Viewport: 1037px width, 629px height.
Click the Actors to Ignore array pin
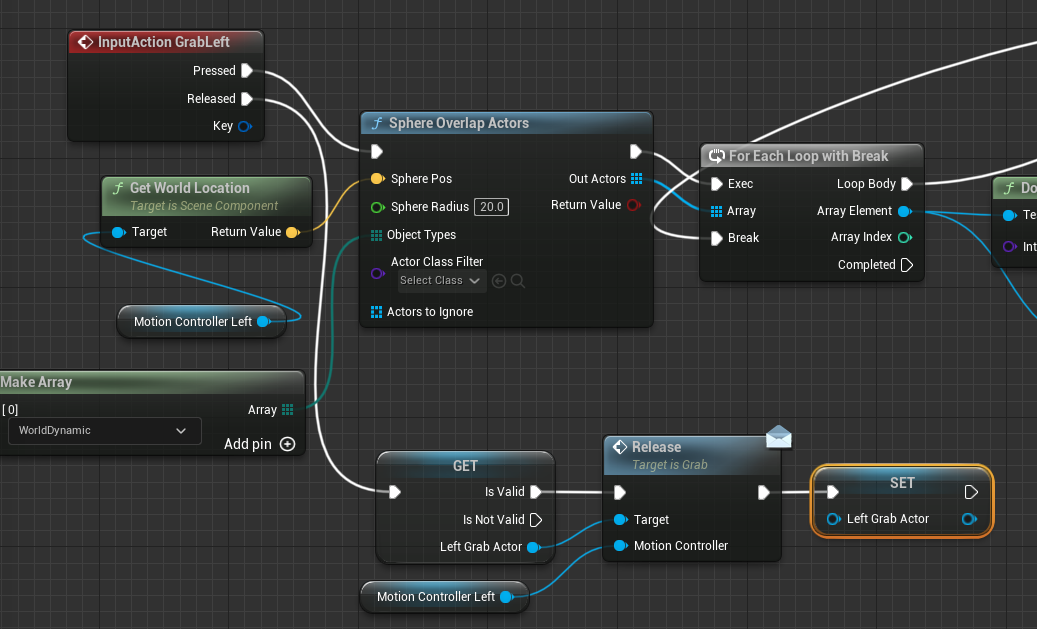point(376,312)
